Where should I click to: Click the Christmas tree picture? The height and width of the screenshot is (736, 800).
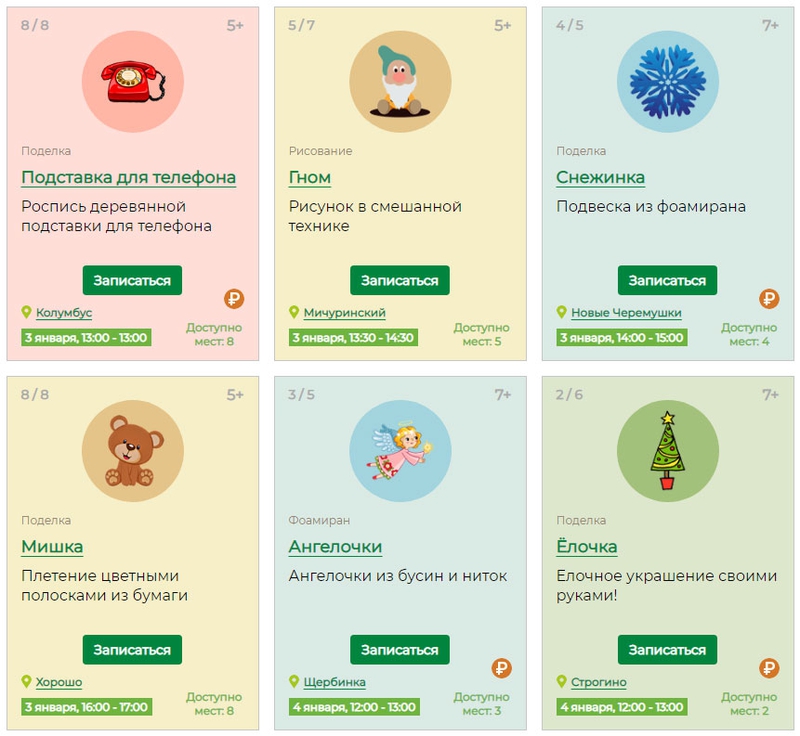tap(667, 451)
